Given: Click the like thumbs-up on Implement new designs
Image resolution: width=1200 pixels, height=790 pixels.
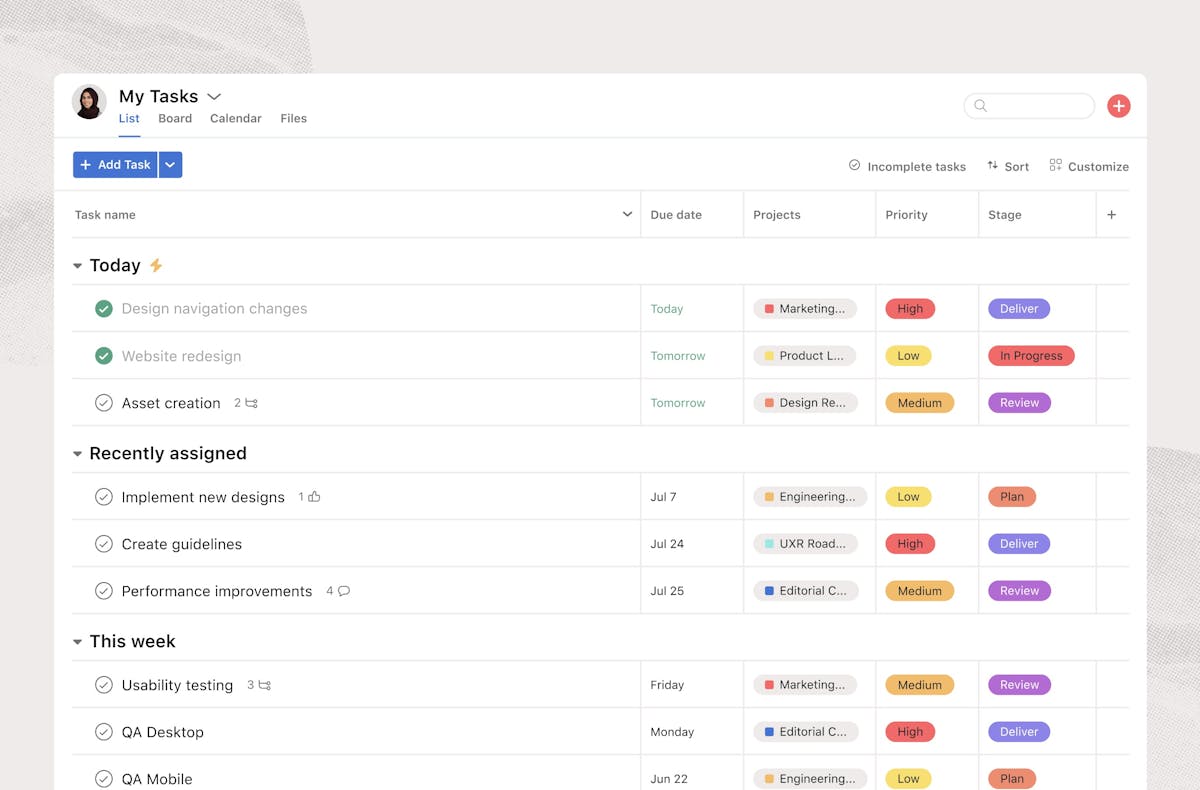Looking at the screenshot, I should (314, 497).
